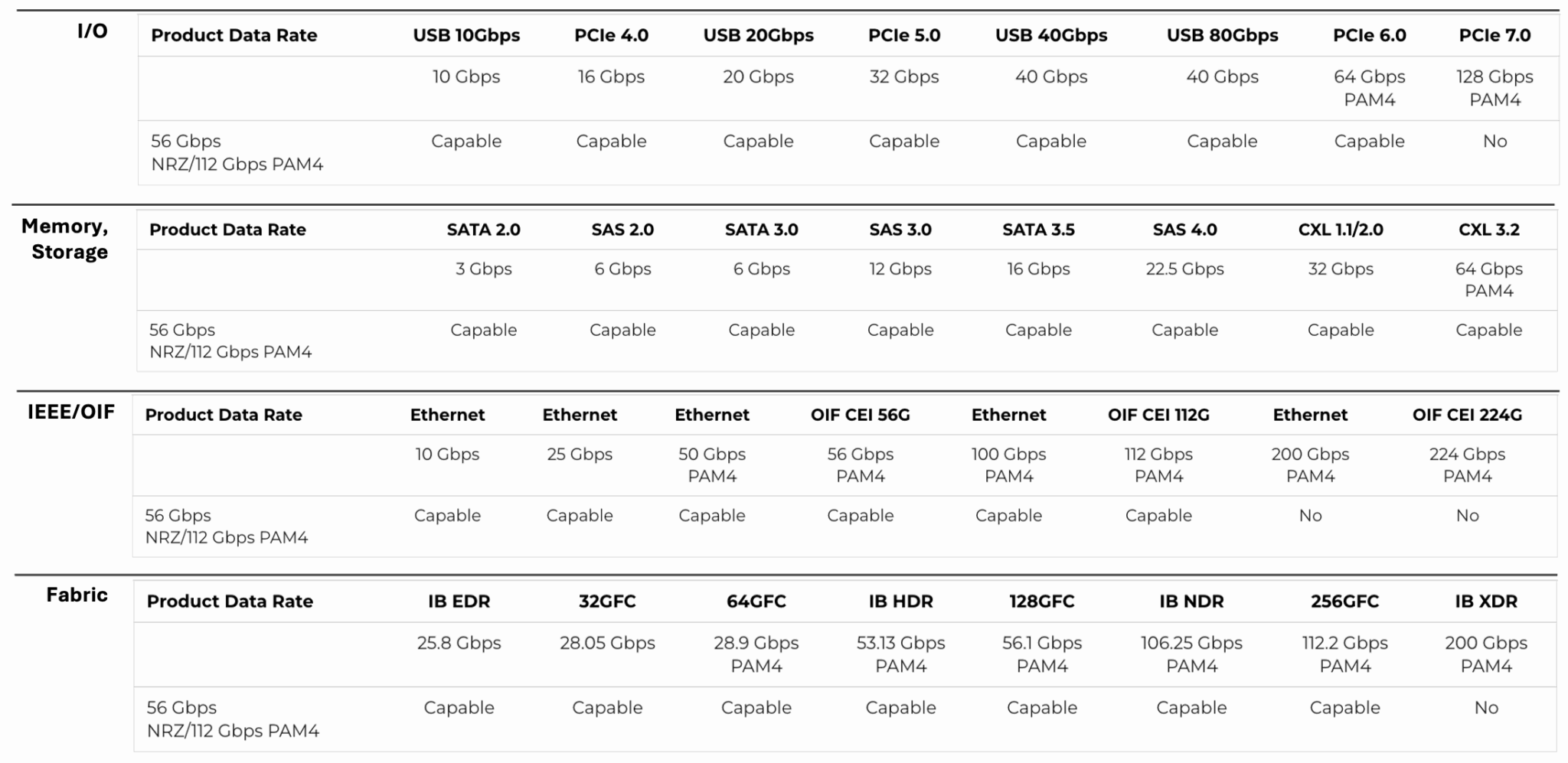
Task: Click the 256GFC column header
Action: point(1344,602)
